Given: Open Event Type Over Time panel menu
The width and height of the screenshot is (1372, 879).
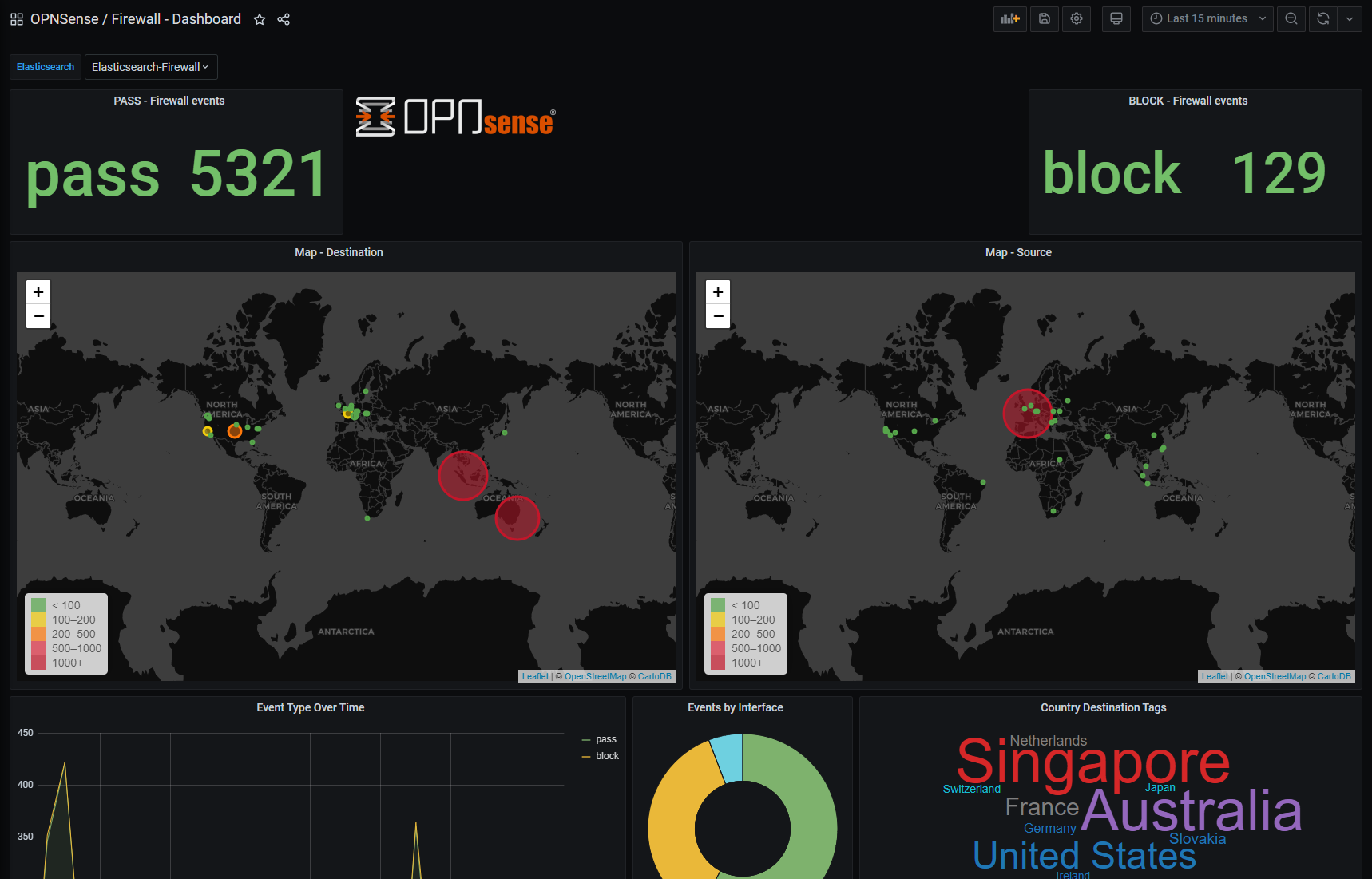Looking at the screenshot, I should pos(311,707).
